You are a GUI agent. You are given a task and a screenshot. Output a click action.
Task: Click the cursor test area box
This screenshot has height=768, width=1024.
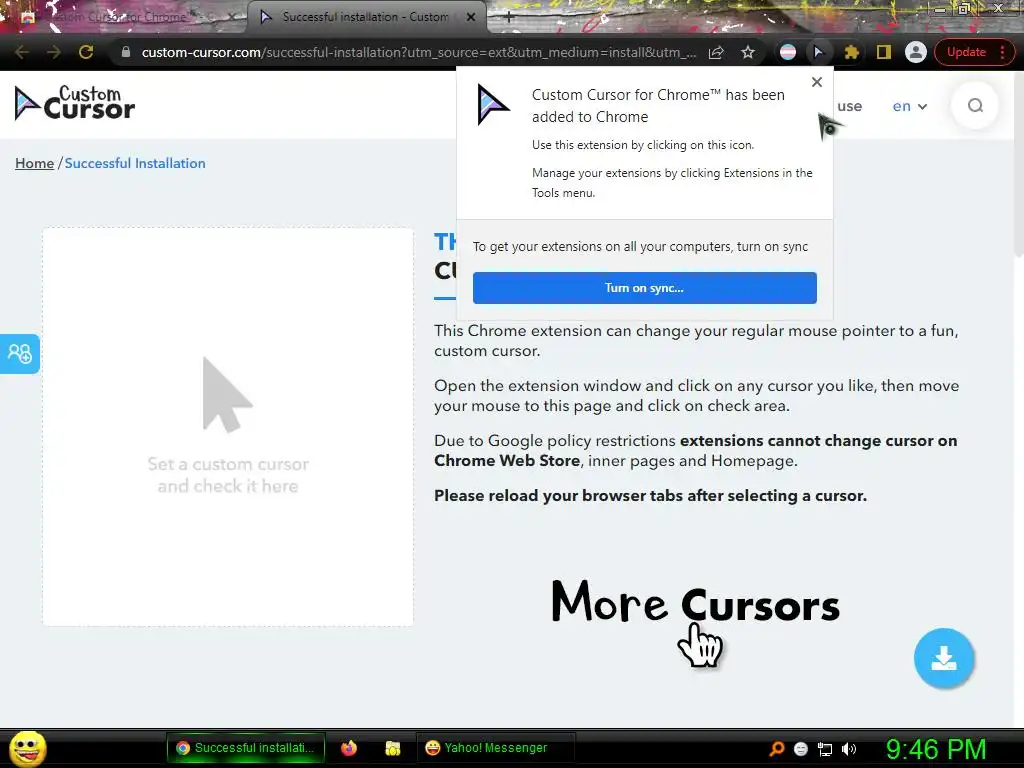228,427
